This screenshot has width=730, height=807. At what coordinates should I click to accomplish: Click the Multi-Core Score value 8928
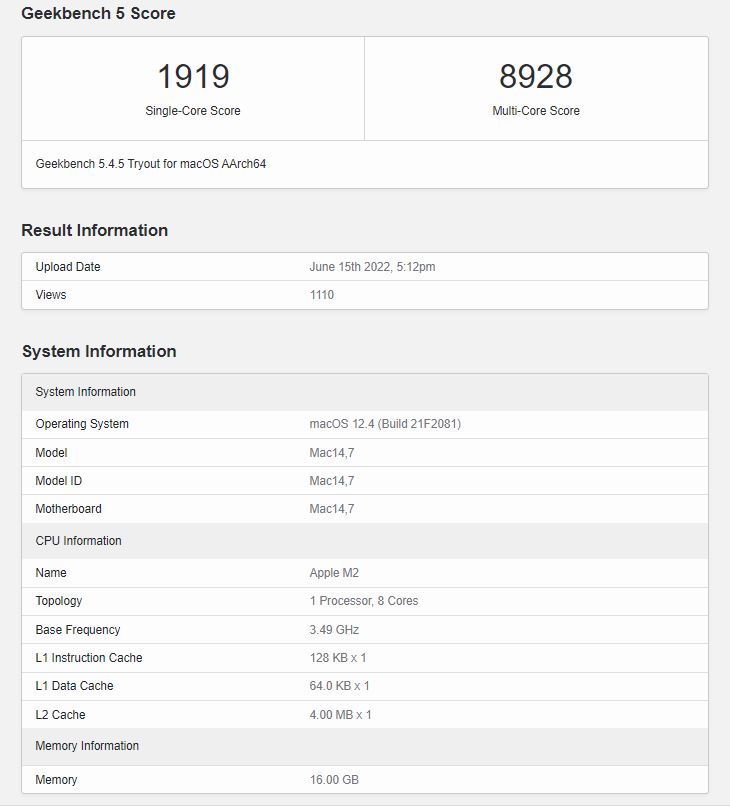point(535,77)
